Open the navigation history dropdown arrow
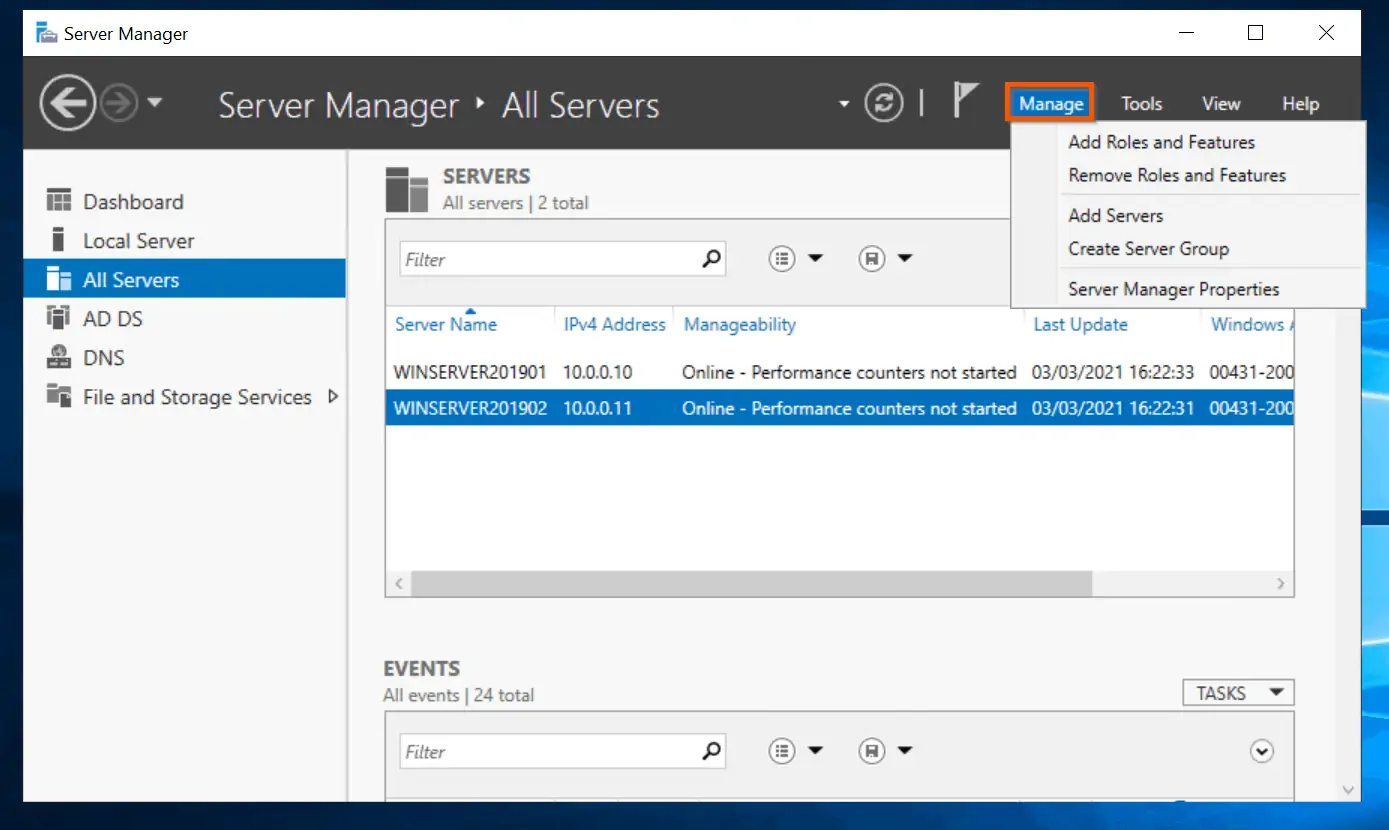Image resolution: width=1389 pixels, height=830 pixels. (x=154, y=102)
